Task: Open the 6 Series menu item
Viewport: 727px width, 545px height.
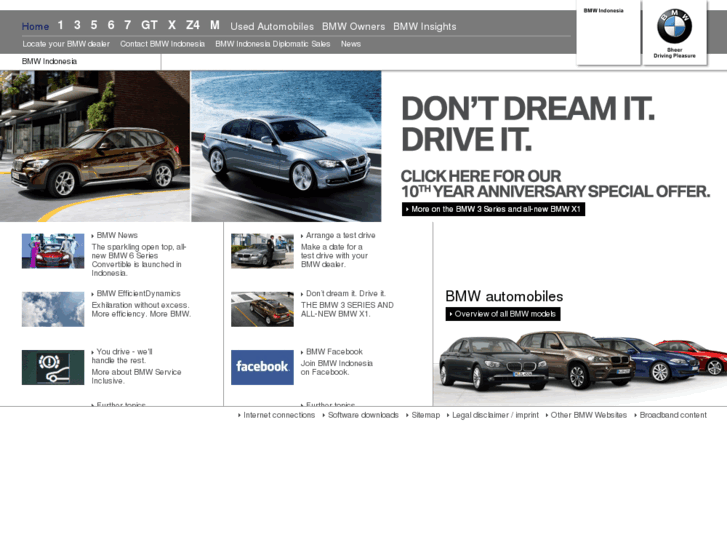Action: click(111, 25)
